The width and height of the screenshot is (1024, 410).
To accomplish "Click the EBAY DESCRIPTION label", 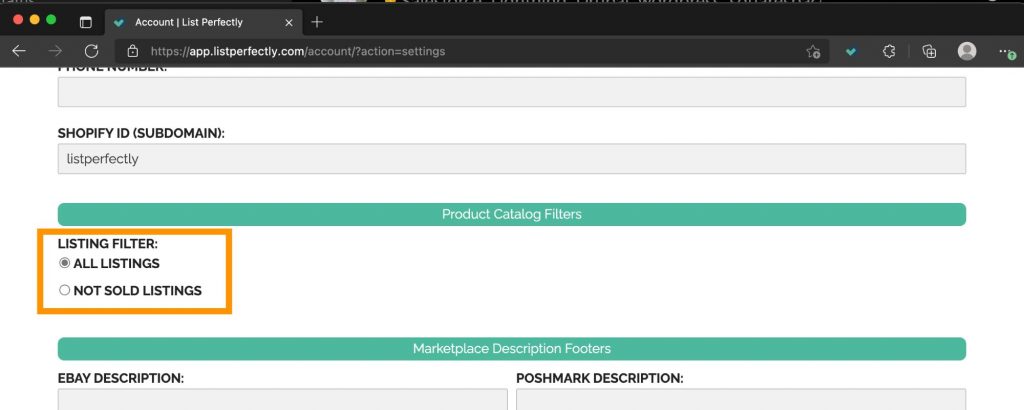I will point(121,378).
